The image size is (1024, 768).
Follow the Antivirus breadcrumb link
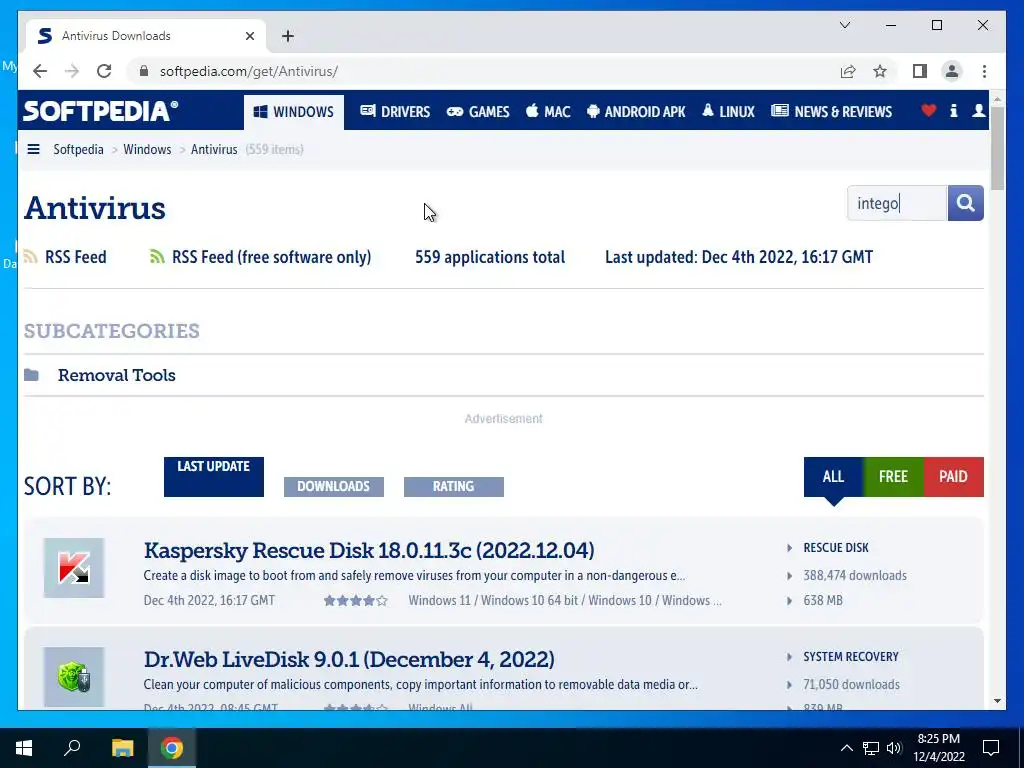point(214,150)
